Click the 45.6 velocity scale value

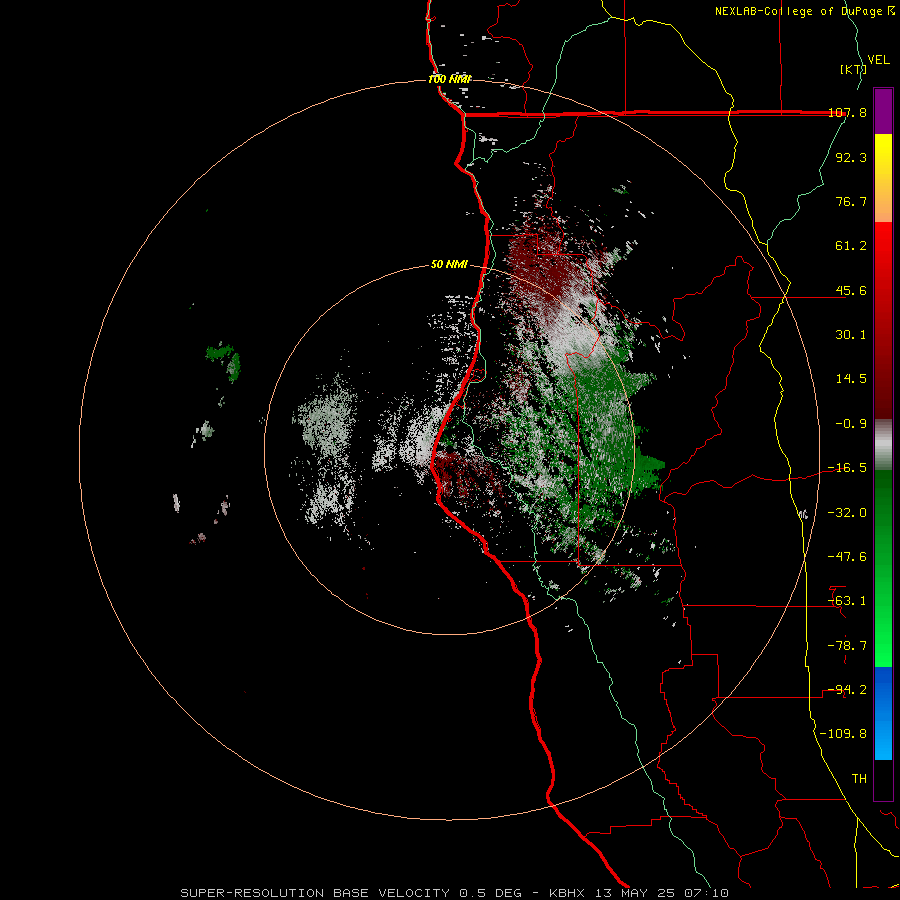pyautogui.click(x=851, y=290)
